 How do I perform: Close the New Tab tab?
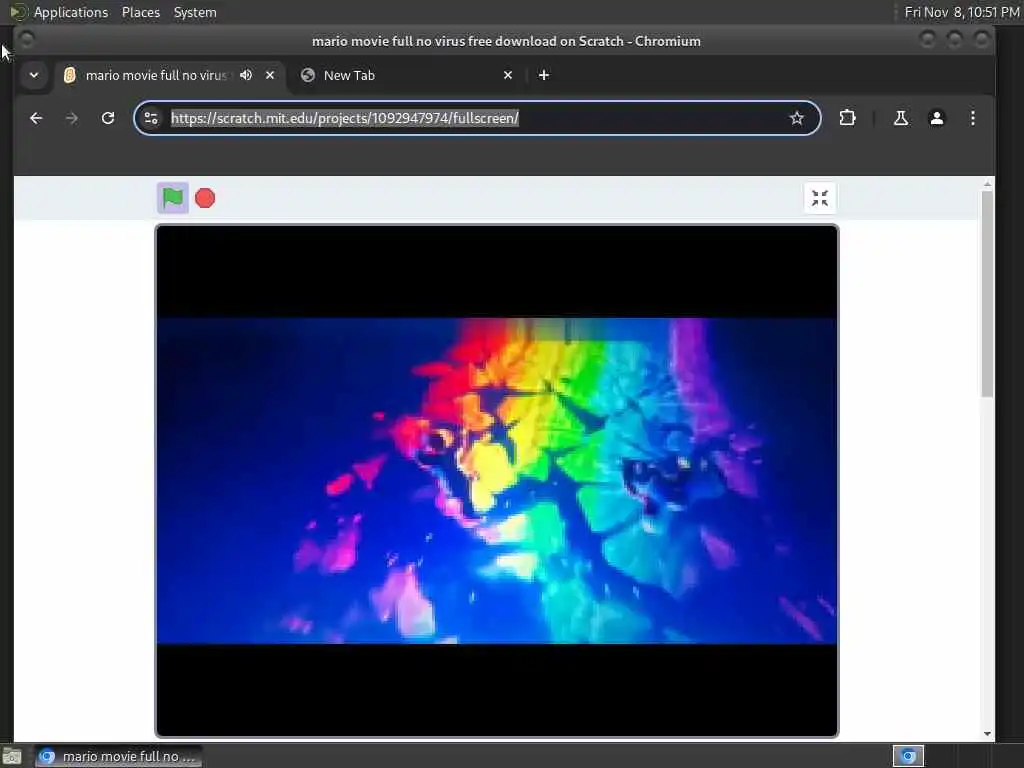tap(507, 75)
